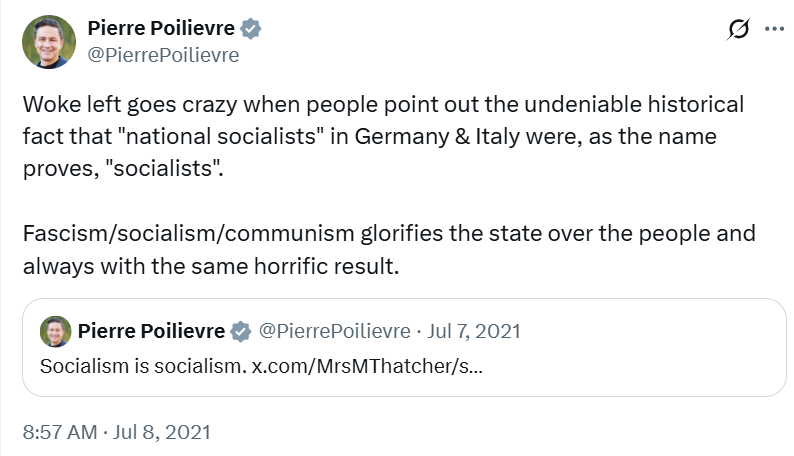Click the small avatar inside the quoted tweet

pyautogui.click(x=56, y=331)
